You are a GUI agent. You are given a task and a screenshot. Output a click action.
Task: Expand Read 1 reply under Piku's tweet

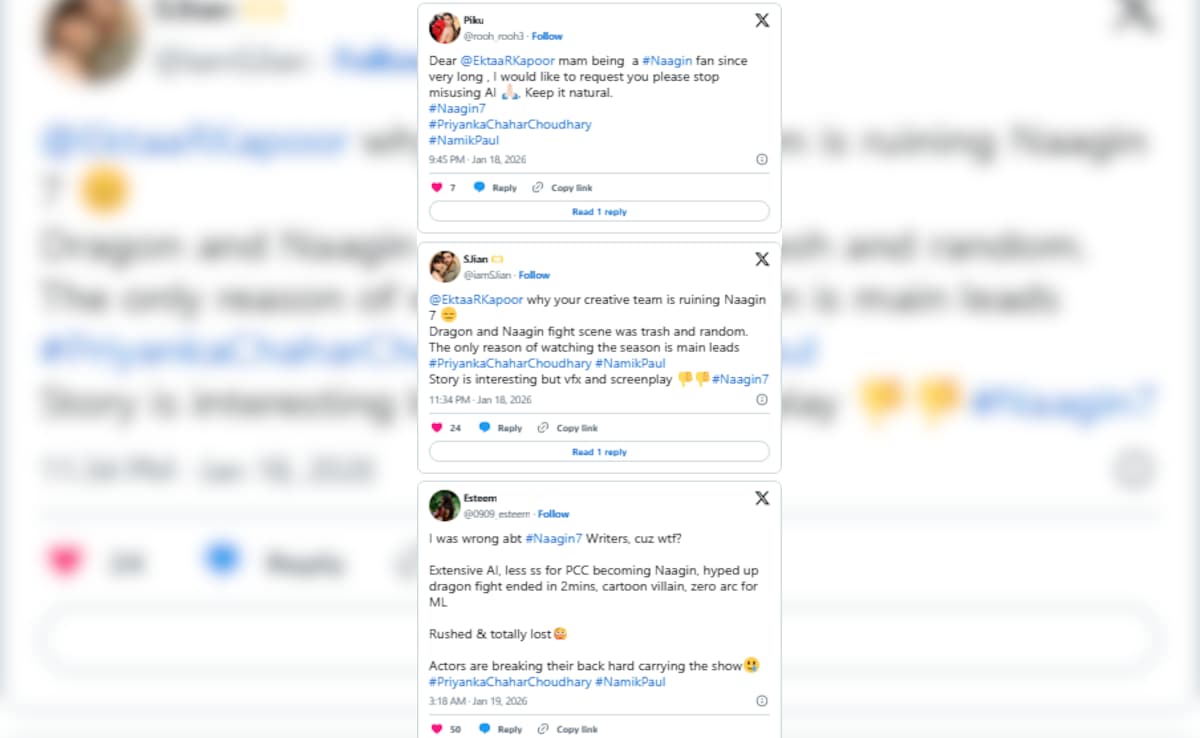(x=599, y=212)
